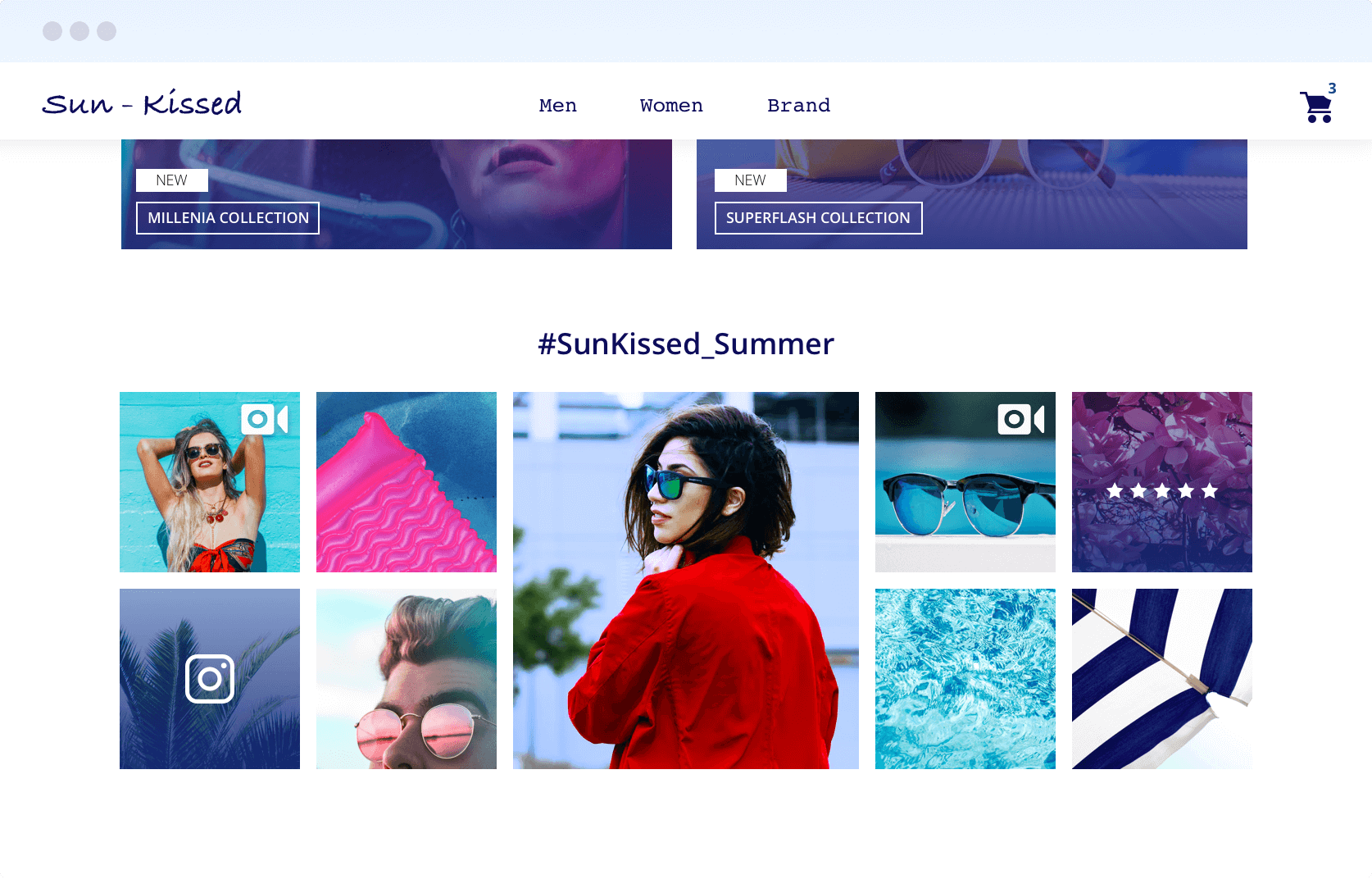Open the Brand menu

pyautogui.click(x=798, y=106)
